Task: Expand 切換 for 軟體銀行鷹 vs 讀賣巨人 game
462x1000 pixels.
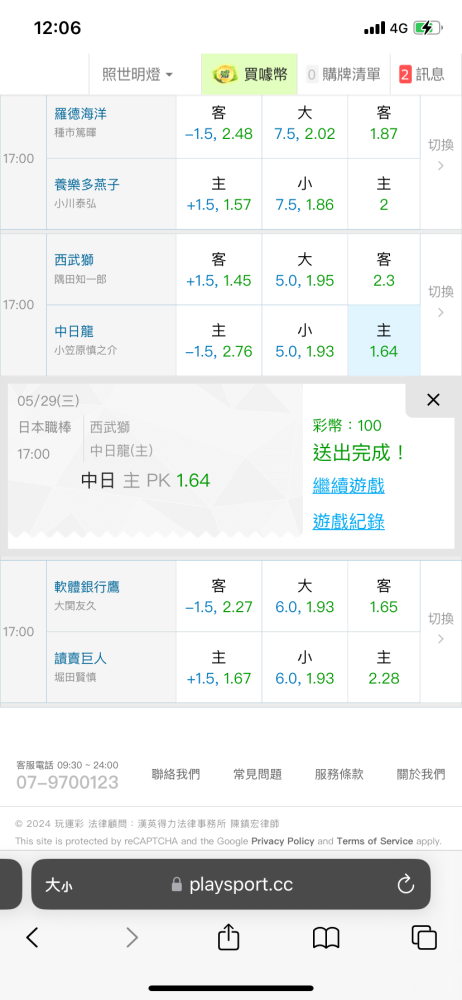Action: pyautogui.click(x=440, y=628)
